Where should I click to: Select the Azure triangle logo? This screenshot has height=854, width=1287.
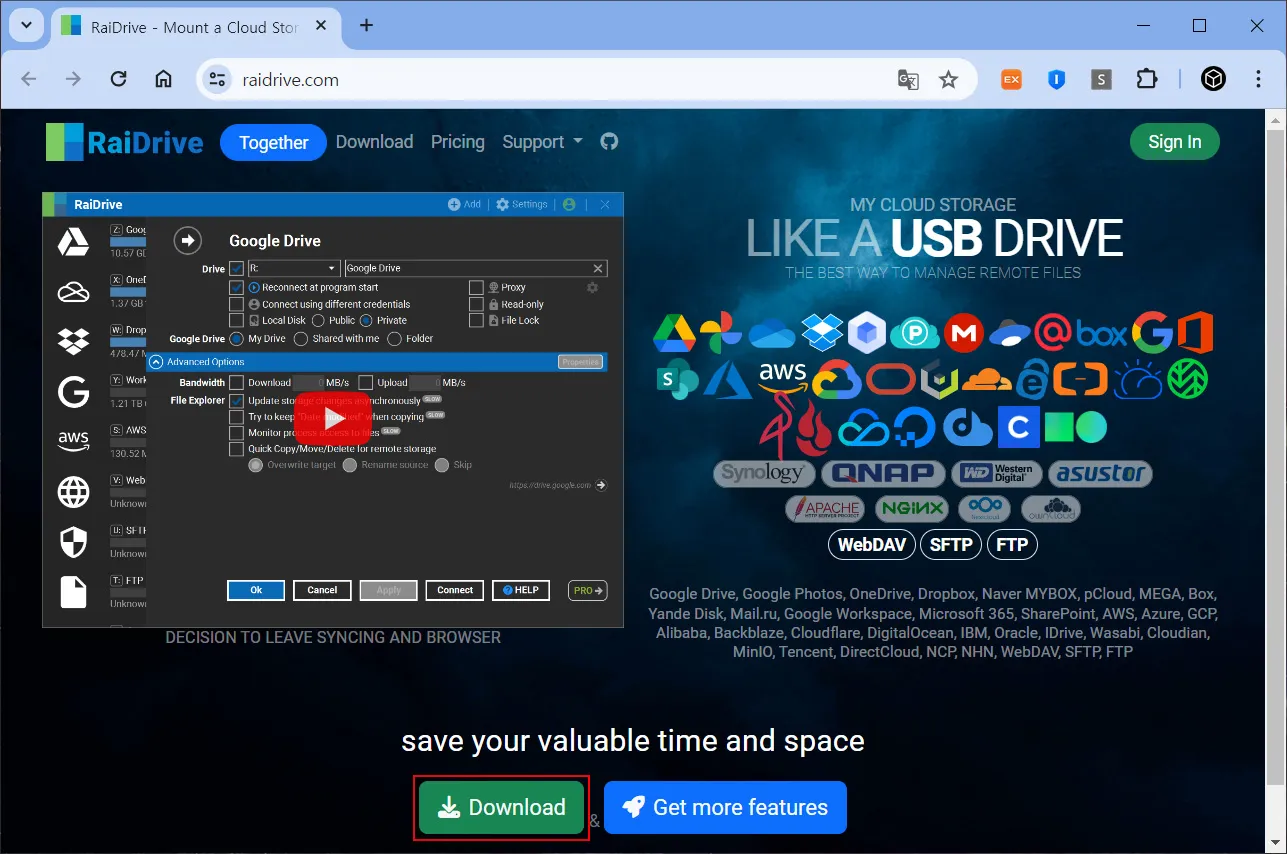click(727, 380)
